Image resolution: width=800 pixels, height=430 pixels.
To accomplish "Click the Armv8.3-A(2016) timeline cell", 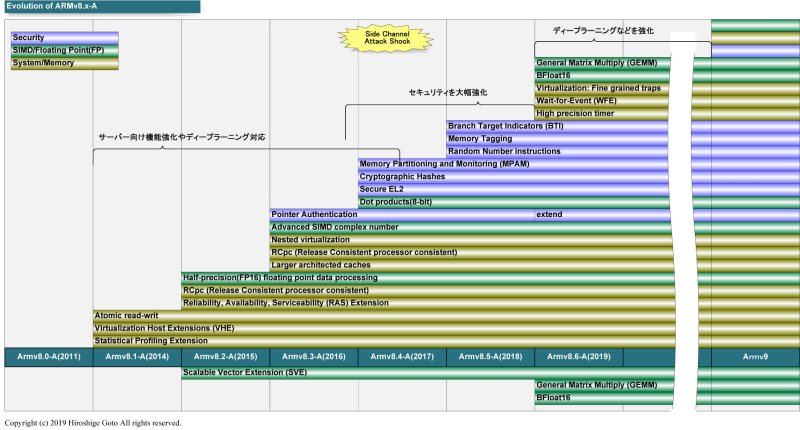I will coord(314,357).
